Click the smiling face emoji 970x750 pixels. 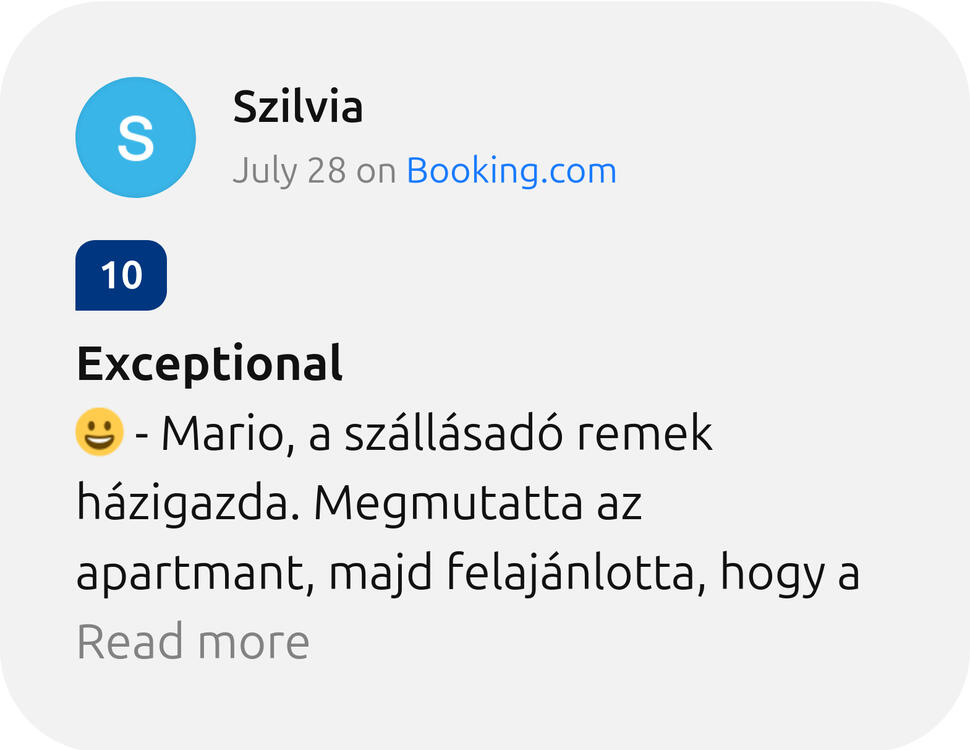(99, 433)
